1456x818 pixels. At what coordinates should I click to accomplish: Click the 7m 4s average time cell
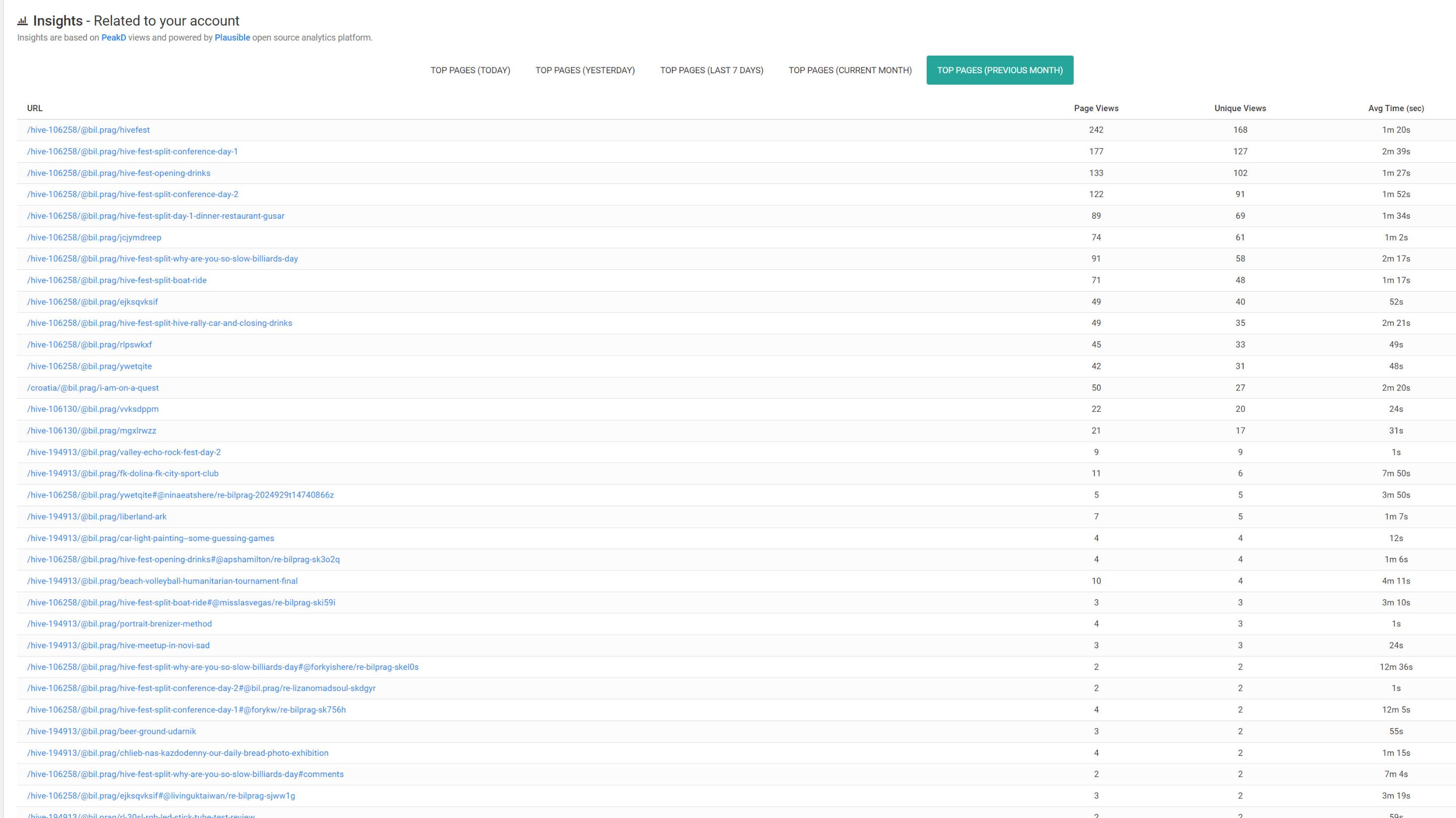[x=1396, y=774]
